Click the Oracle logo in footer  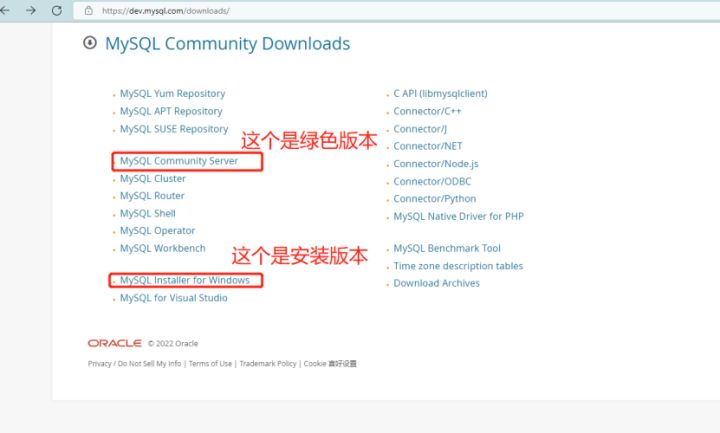tap(114, 343)
